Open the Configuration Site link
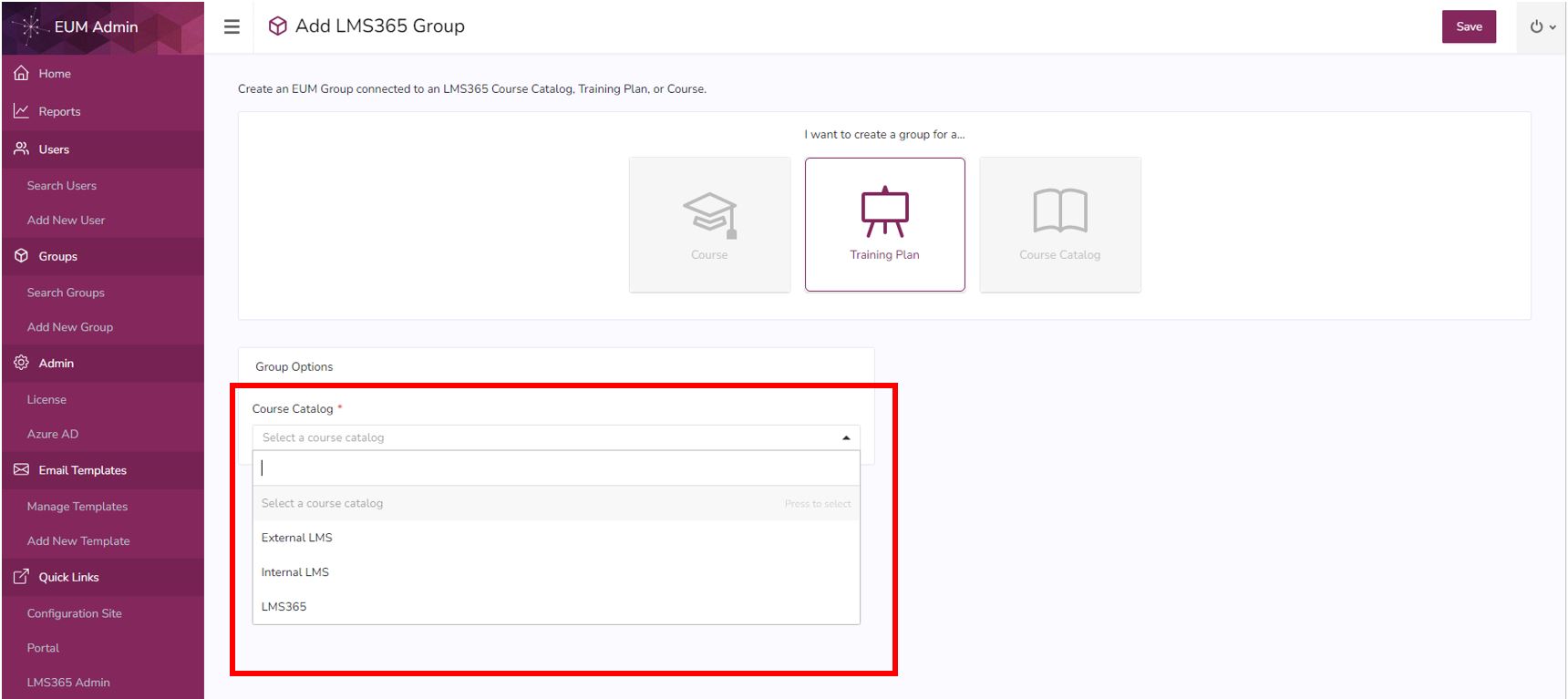 (x=75, y=613)
